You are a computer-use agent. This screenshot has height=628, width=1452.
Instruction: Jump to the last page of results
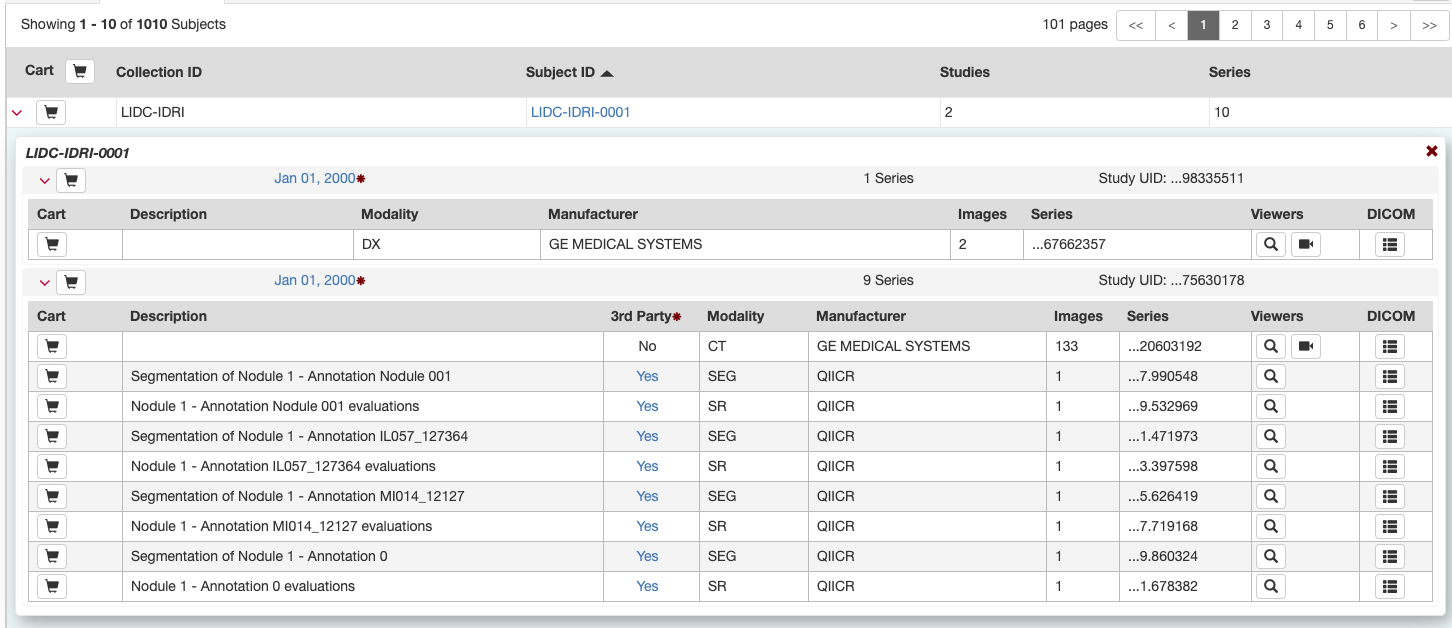pyautogui.click(x=1429, y=25)
